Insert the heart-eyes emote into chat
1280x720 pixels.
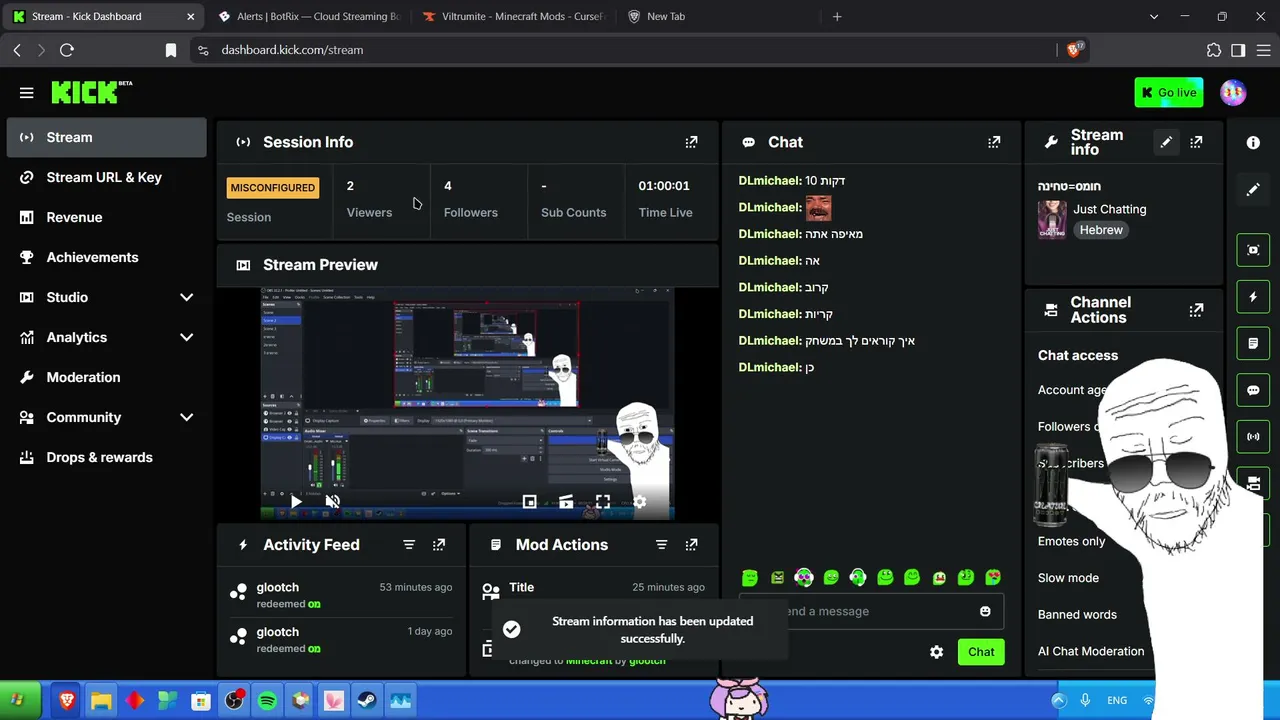993,577
